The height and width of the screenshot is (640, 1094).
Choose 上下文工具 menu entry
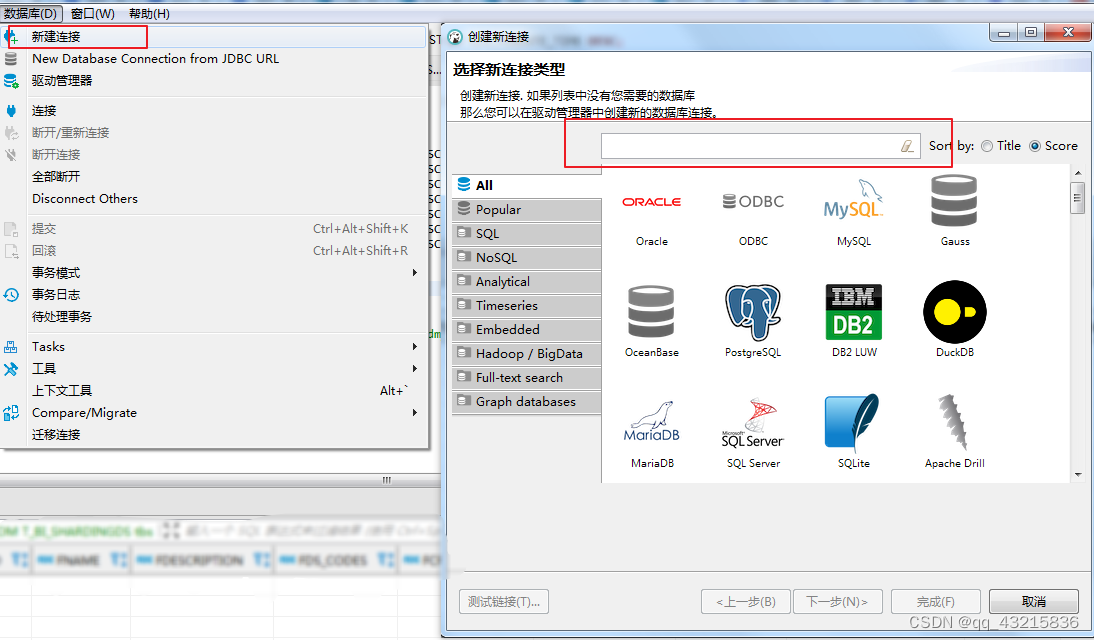coord(213,390)
